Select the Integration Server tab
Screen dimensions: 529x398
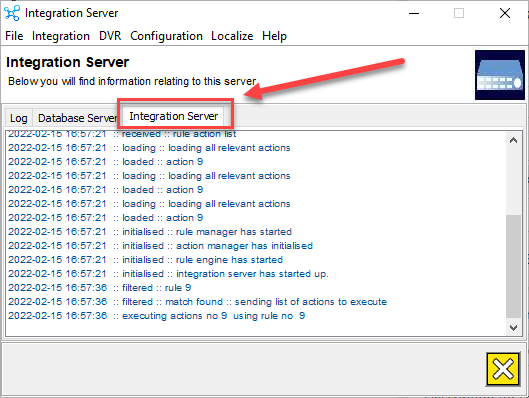click(x=173, y=116)
